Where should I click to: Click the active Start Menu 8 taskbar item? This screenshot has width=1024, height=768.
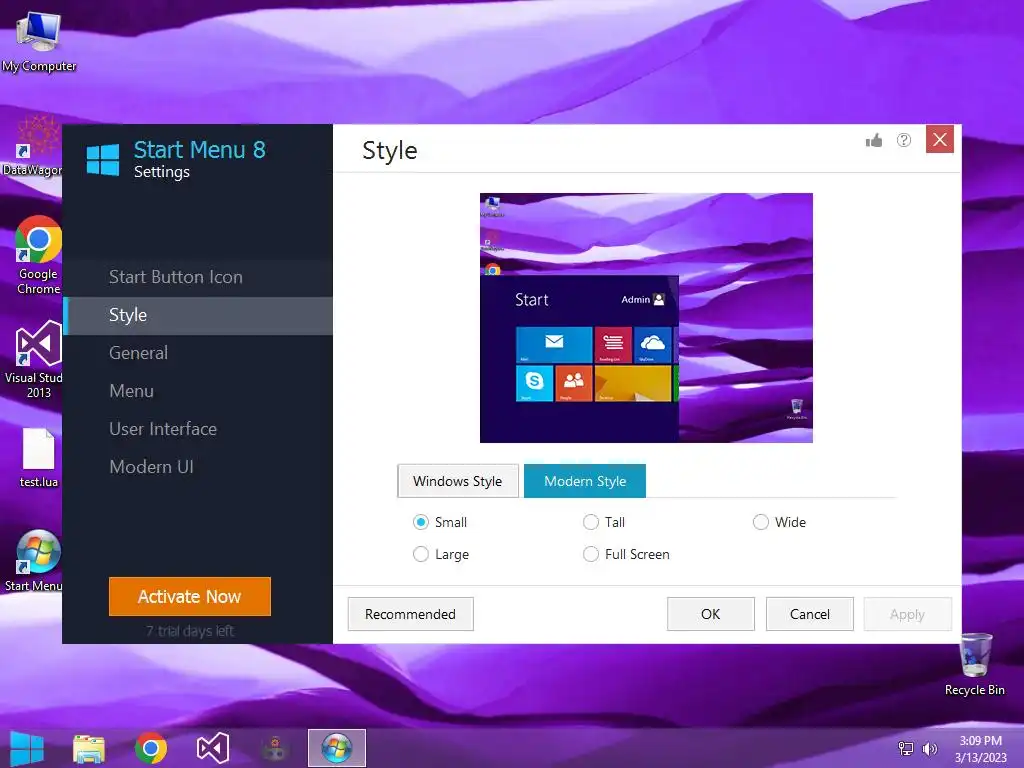337,748
